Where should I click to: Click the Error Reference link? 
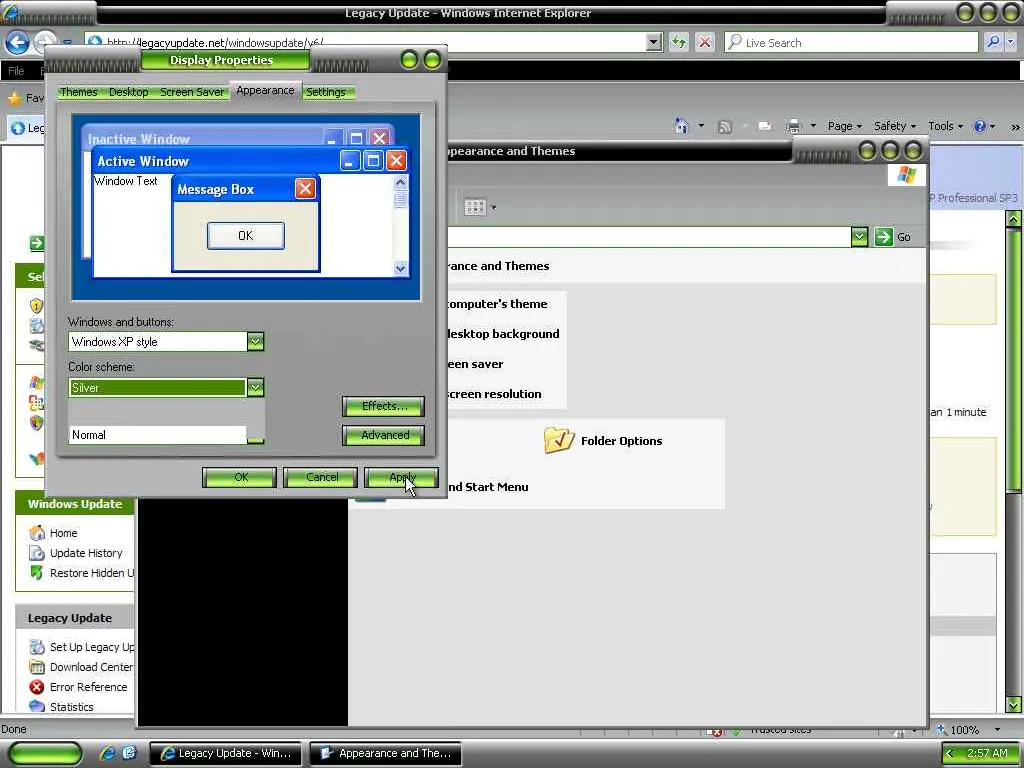[88, 687]
